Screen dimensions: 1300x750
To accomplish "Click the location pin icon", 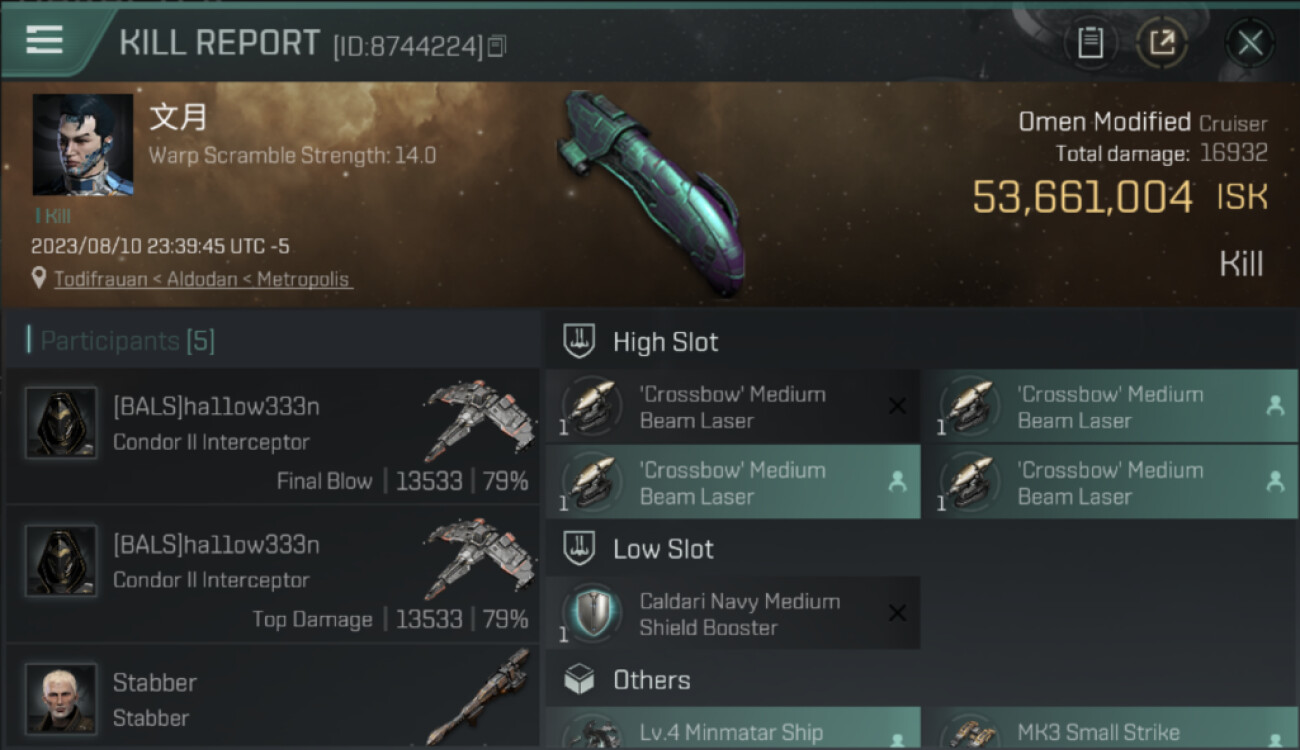I will click(39, 279).
